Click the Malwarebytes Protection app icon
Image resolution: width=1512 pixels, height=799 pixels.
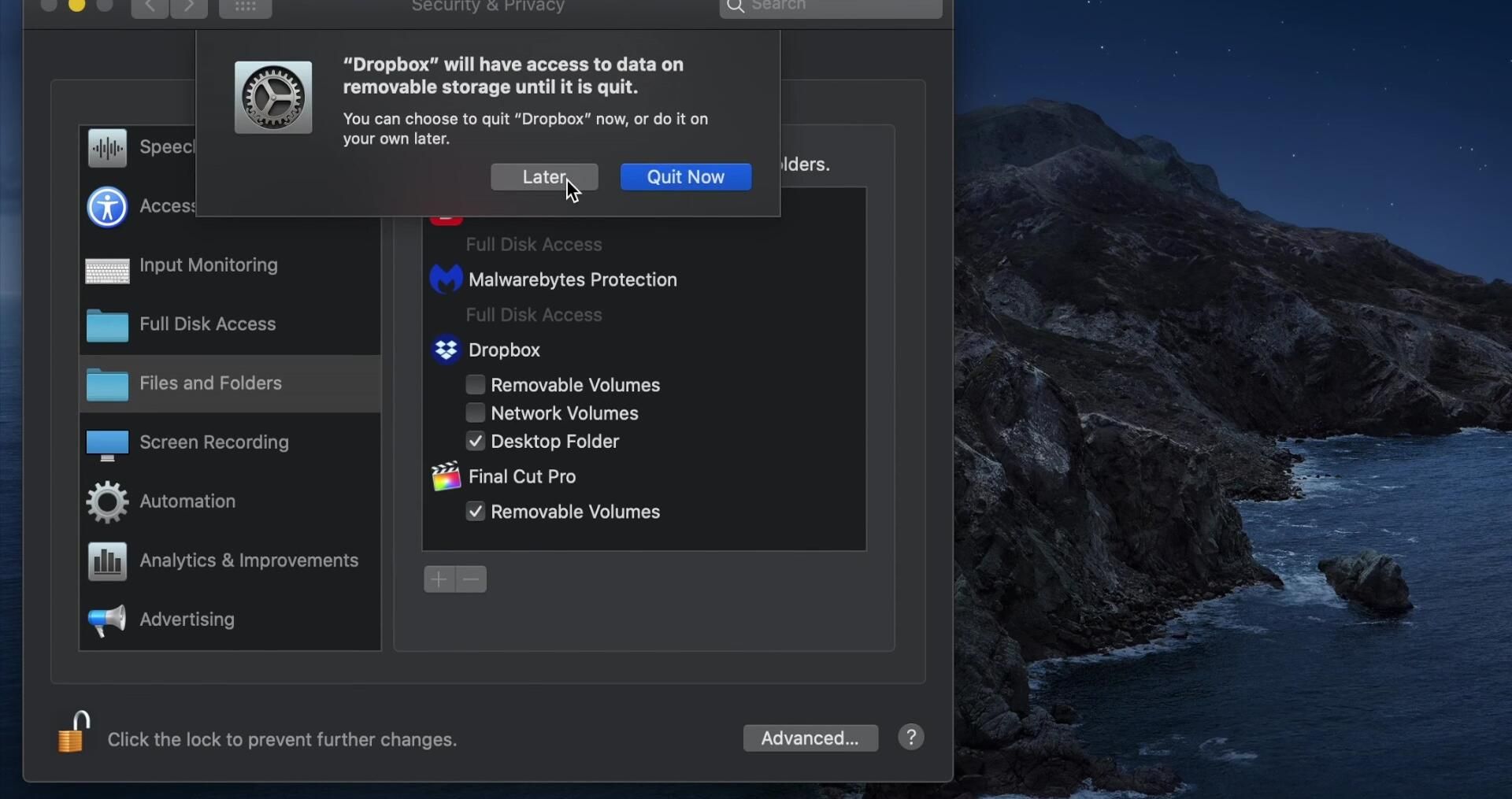pos(446,279)
